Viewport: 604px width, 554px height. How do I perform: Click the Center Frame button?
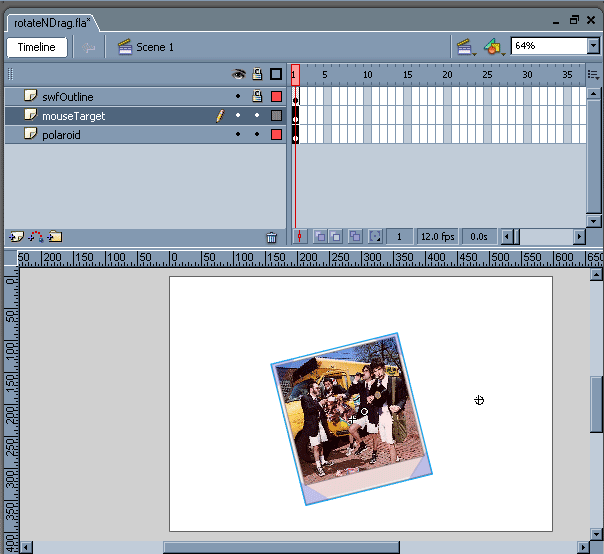[x=300, y=237]
